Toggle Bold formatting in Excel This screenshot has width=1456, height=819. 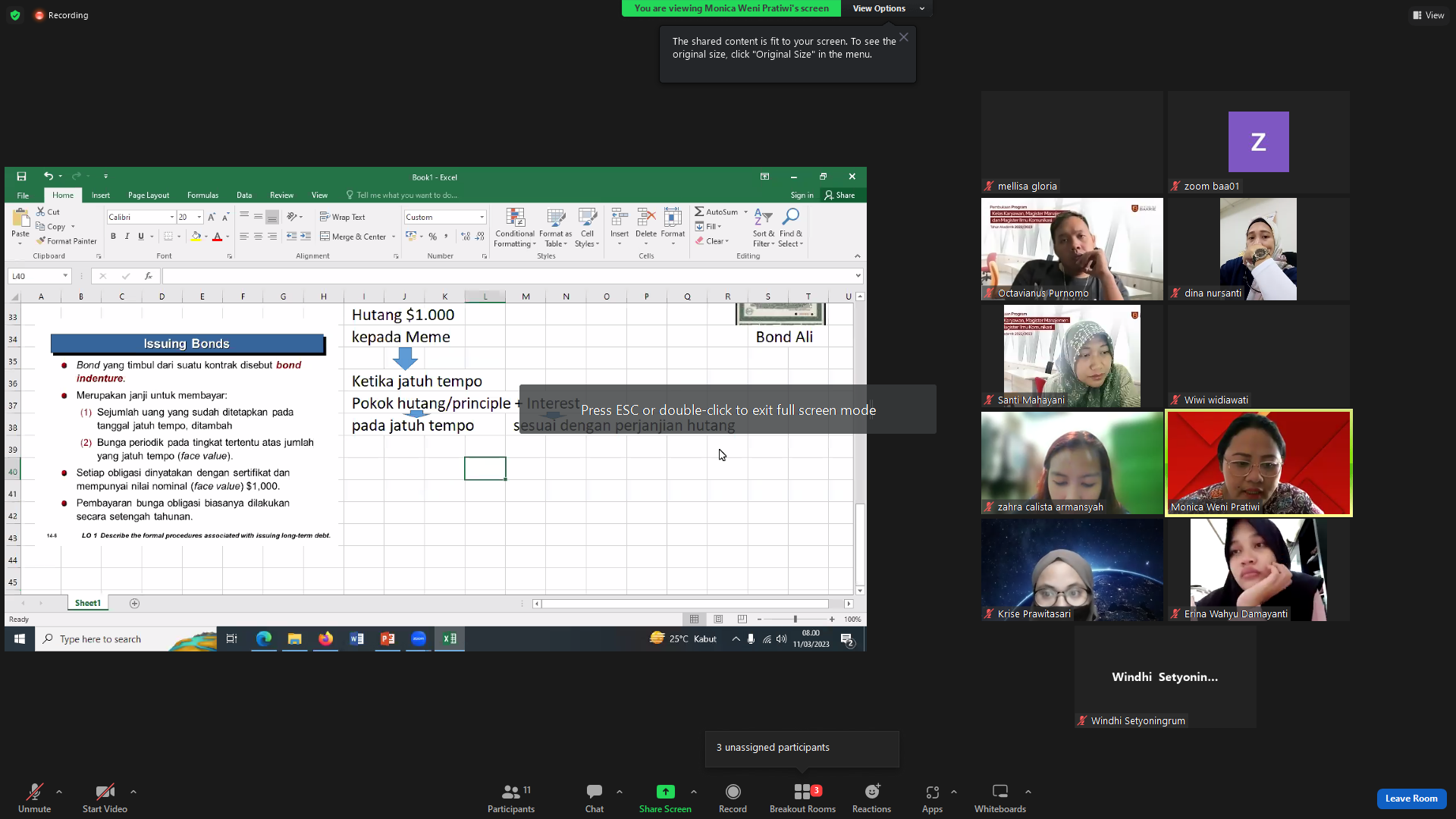(113, 237)
